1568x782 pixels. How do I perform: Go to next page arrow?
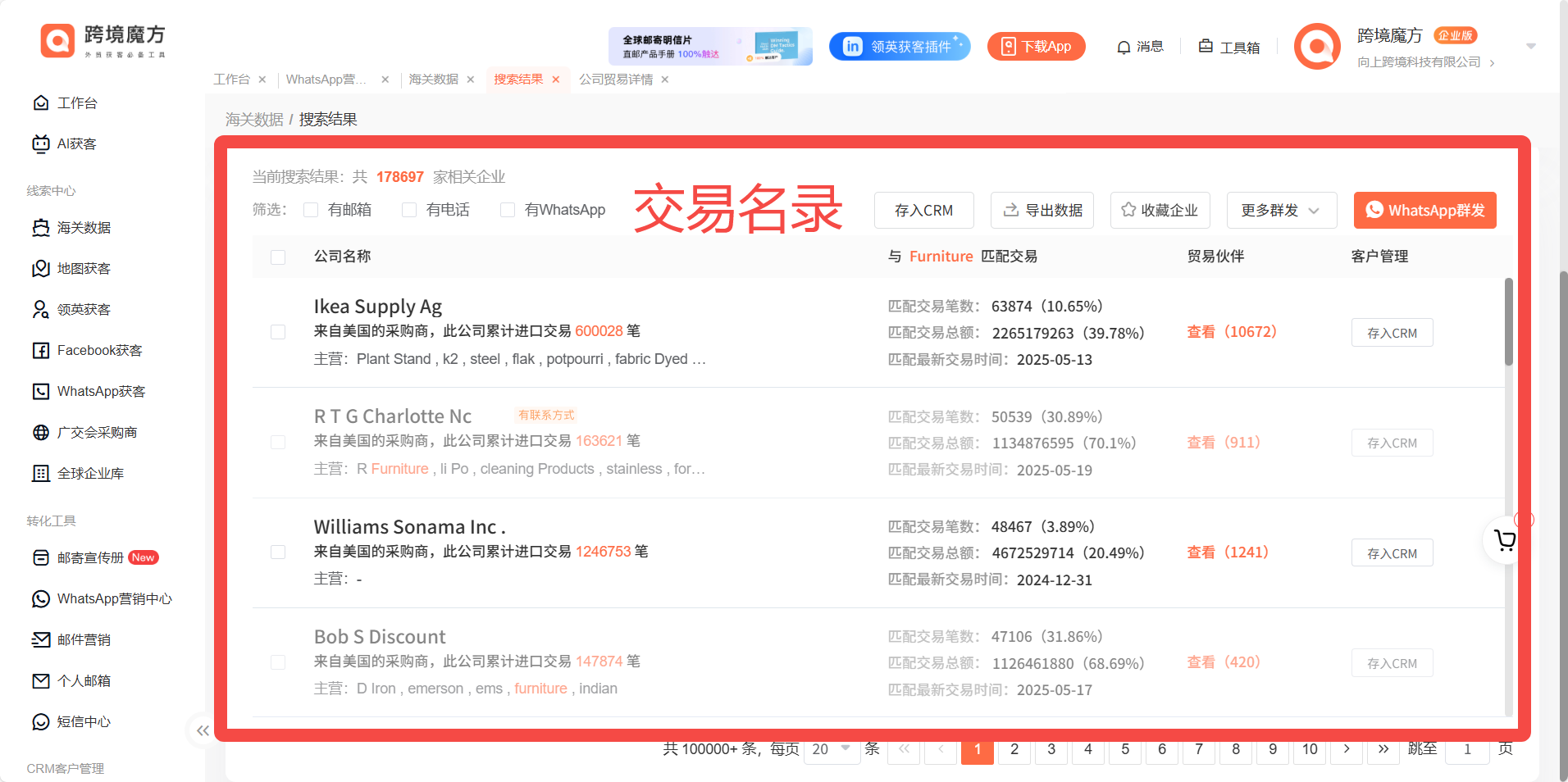coord(1347,749)
